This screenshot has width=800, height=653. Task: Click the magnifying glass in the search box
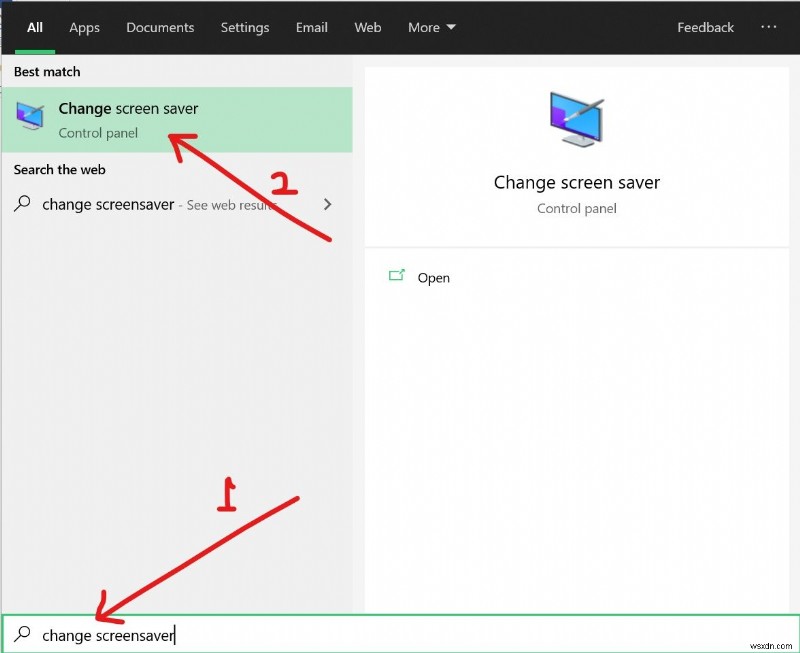click(x=20, y=635)
